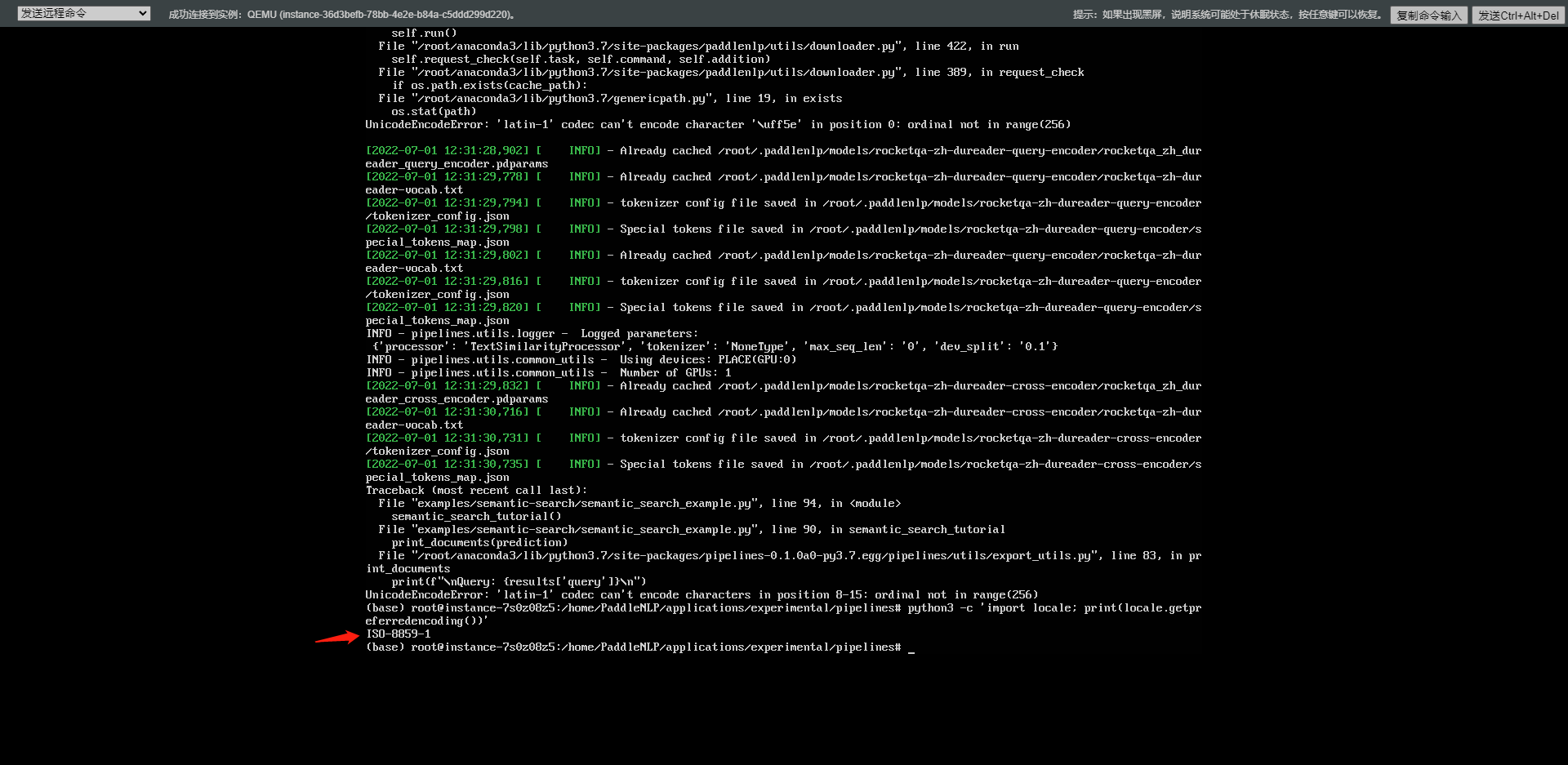The height and width of the screenshot is (765, 1568).
Task: Click the 'Logged parameters:' log line
Action: [x=532, y=334]
